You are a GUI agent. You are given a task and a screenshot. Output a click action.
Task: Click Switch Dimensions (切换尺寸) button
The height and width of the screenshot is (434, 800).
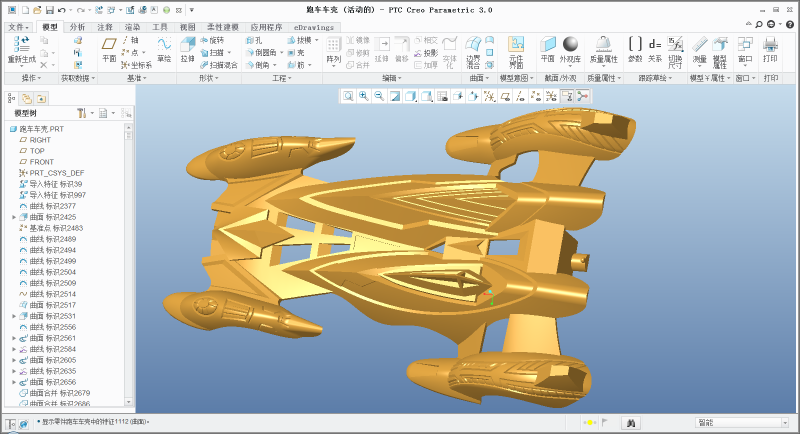pyautogui.click(x=675, y=52)
